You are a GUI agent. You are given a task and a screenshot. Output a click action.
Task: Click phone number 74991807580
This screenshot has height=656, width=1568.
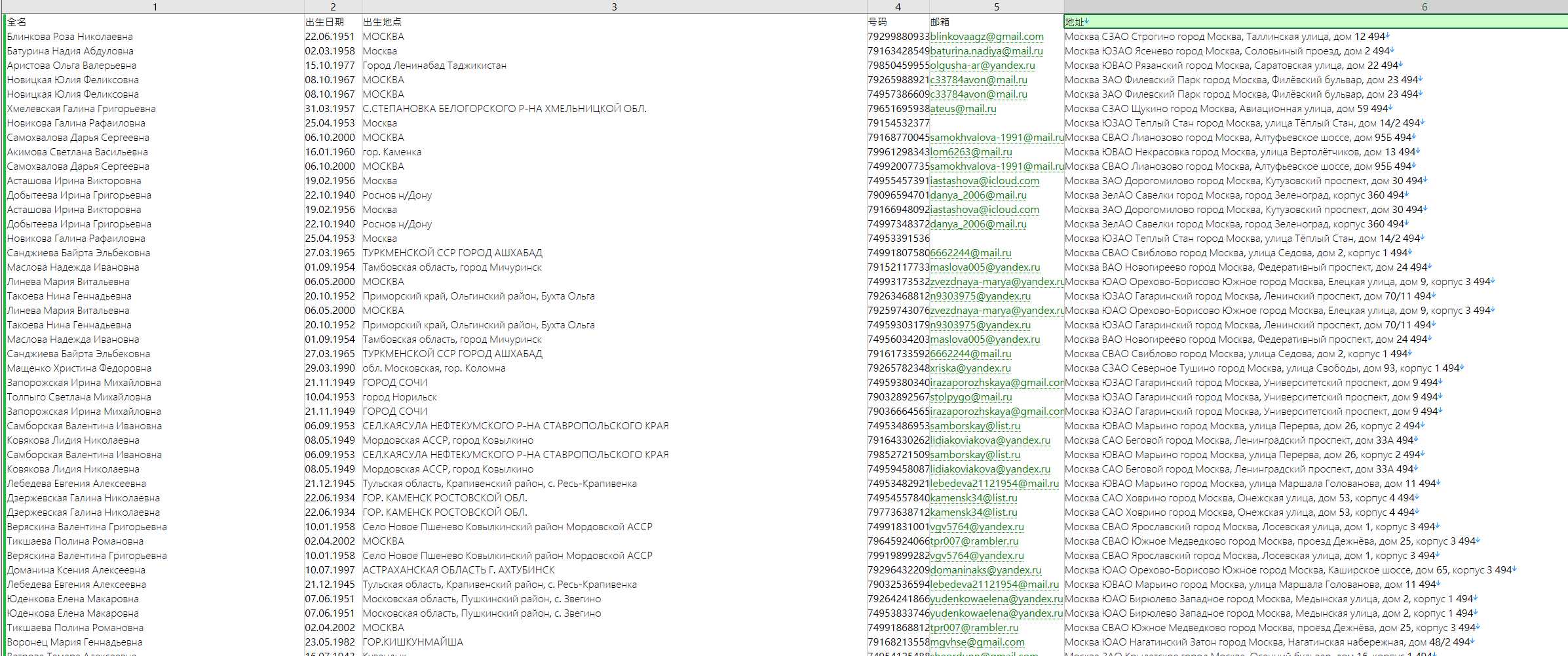898,253
